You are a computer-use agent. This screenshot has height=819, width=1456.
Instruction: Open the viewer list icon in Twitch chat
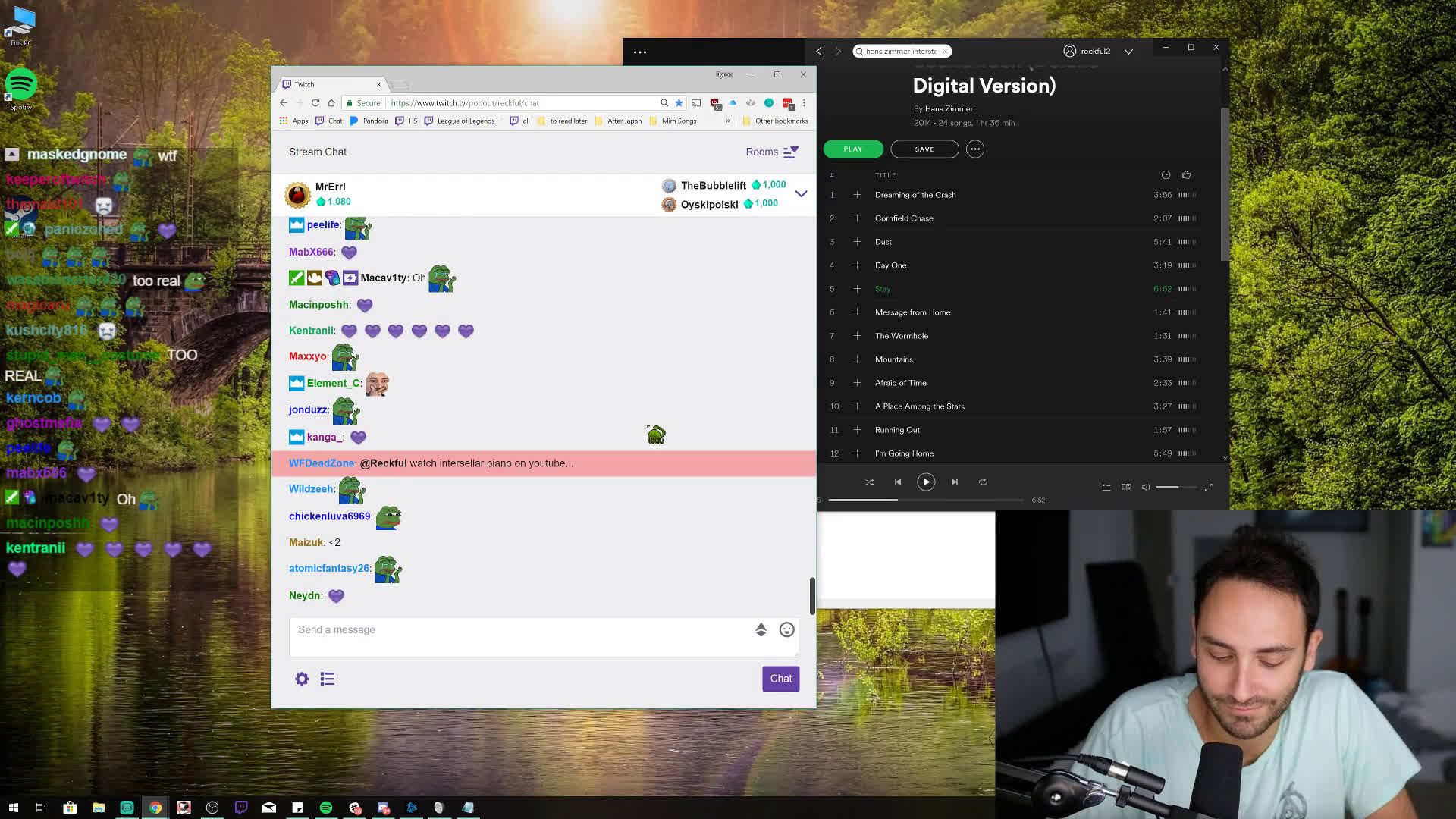tap(327, 679)
